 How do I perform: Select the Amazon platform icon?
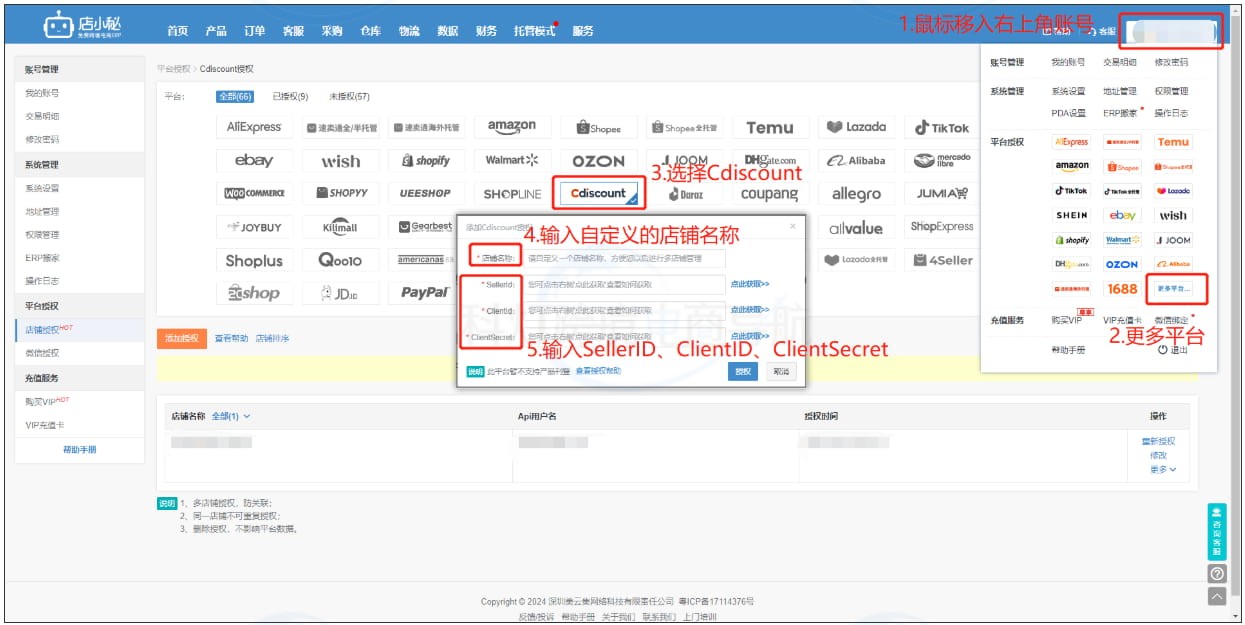pos(512,126)
